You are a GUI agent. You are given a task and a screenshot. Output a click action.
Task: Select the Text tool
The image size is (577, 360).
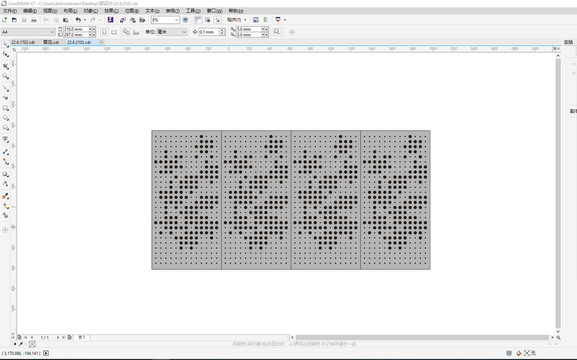[x=6, y=139]
